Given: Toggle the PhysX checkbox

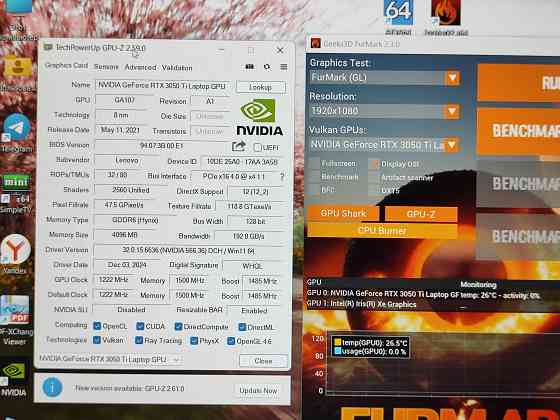Looking at the screenshot, I should [194, 340].
